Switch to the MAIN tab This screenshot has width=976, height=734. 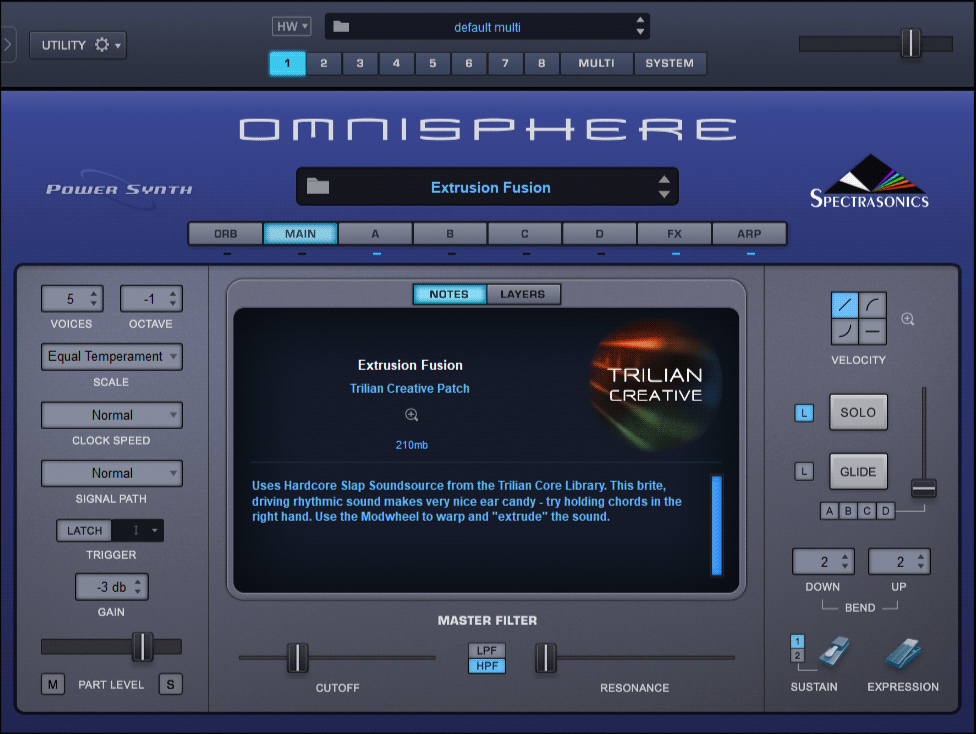[x=301, y=233]
